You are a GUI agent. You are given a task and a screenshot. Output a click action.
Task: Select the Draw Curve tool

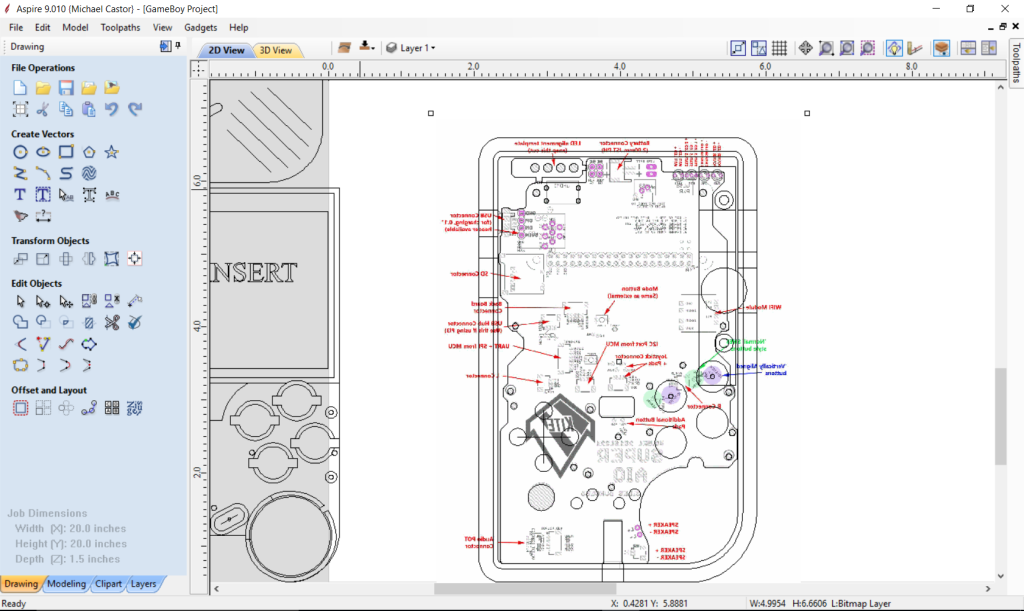pos(66,173)
